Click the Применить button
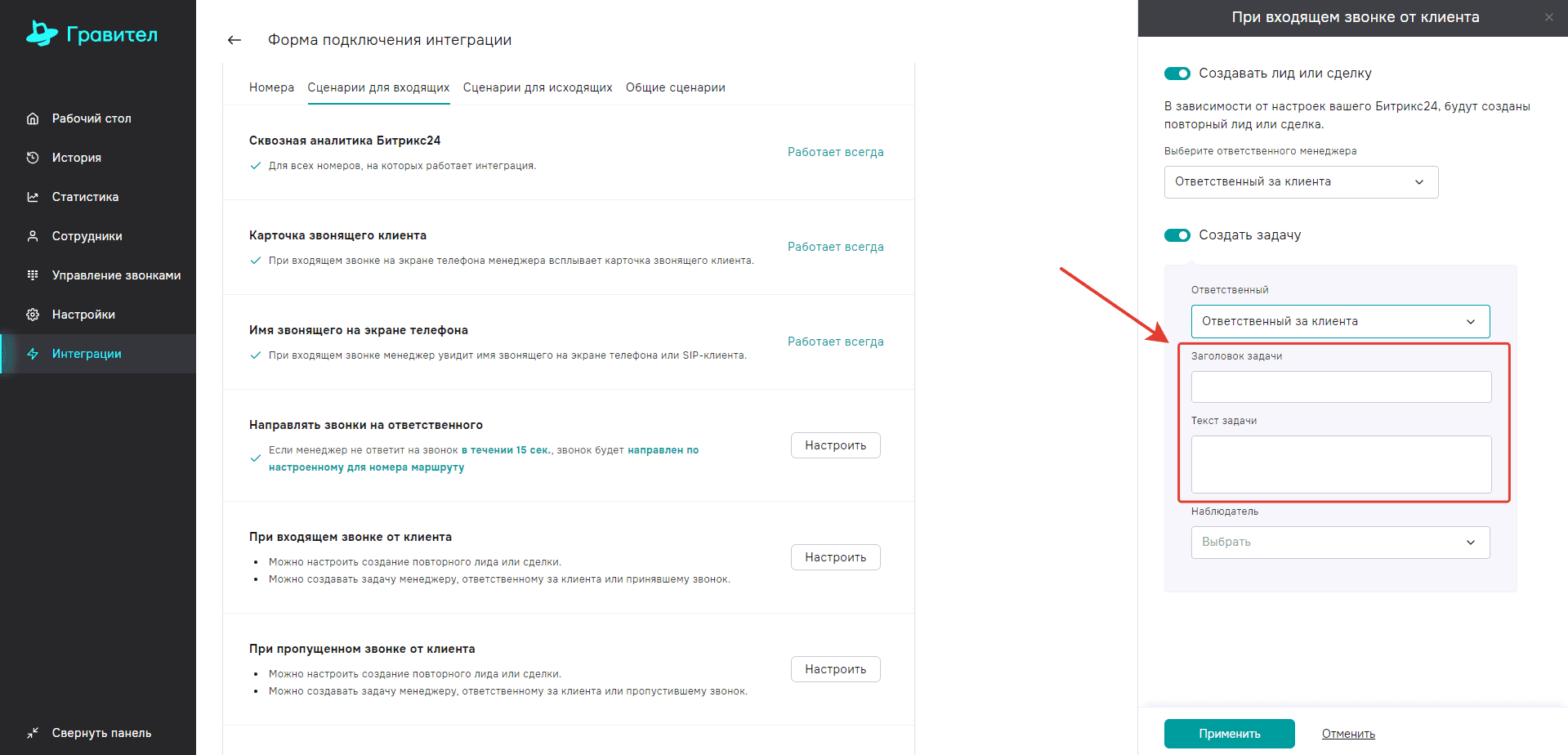 pyautogui.click(x=1229, y=734)
